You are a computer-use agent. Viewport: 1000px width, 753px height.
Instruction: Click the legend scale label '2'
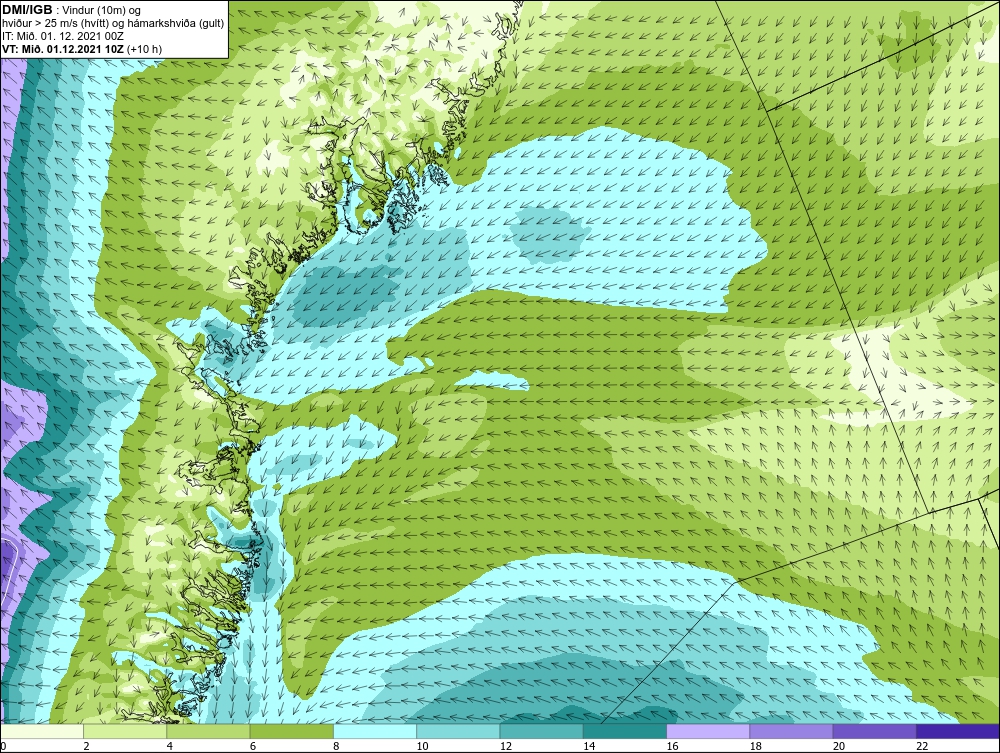(x=86, y=747)
